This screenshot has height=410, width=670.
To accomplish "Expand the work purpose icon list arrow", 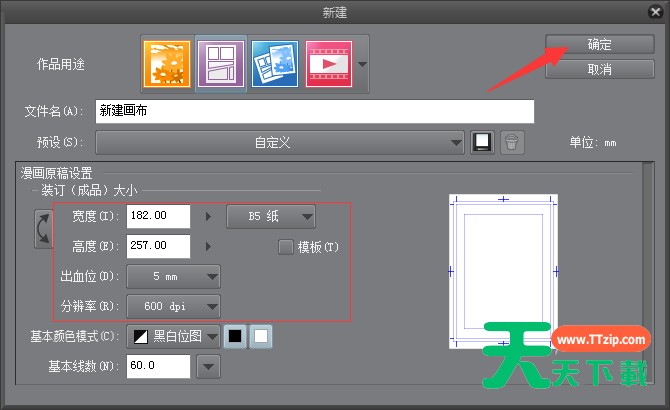I will tap(362, 64).
